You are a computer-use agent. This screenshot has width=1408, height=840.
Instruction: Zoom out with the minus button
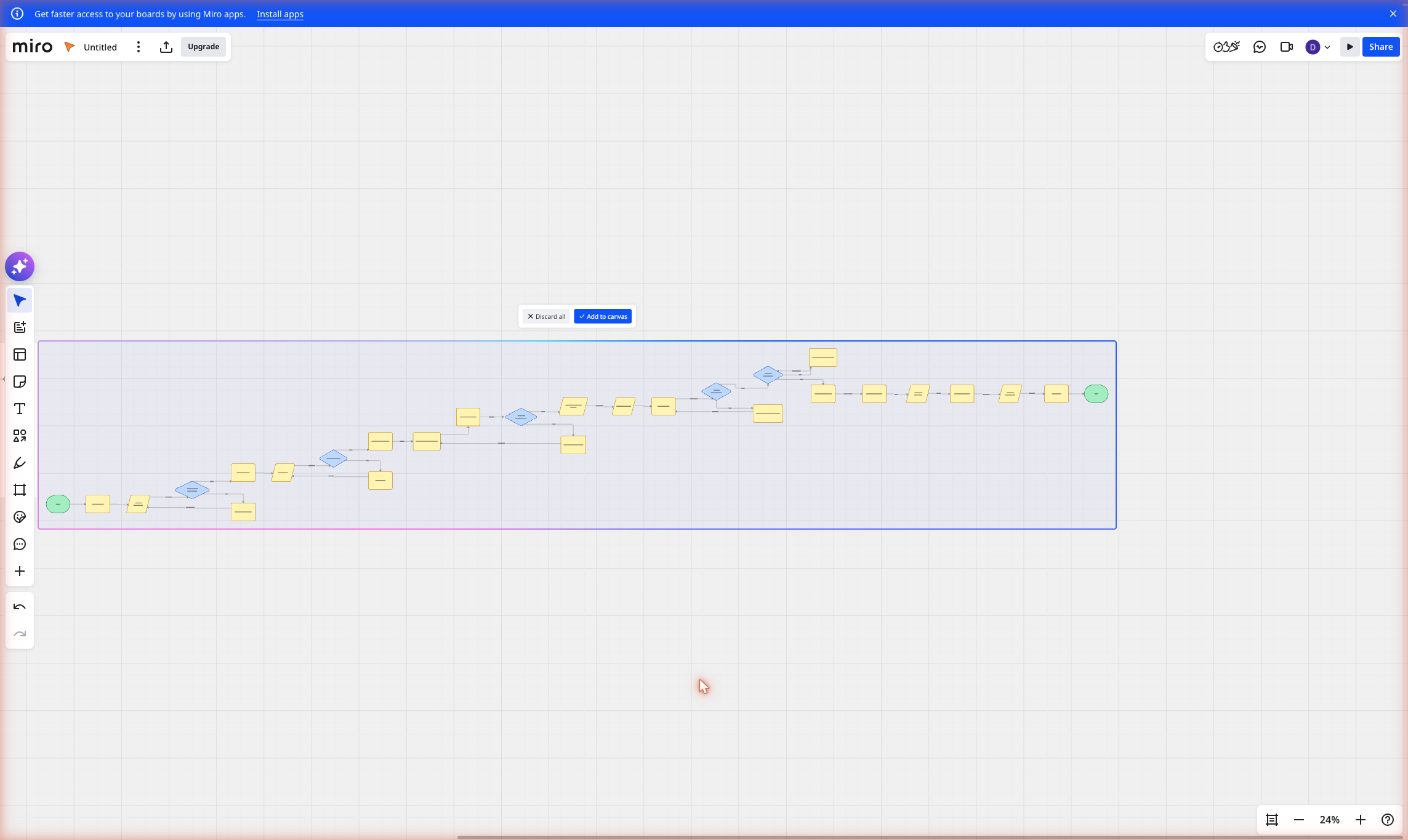(x=1299, y=820)
